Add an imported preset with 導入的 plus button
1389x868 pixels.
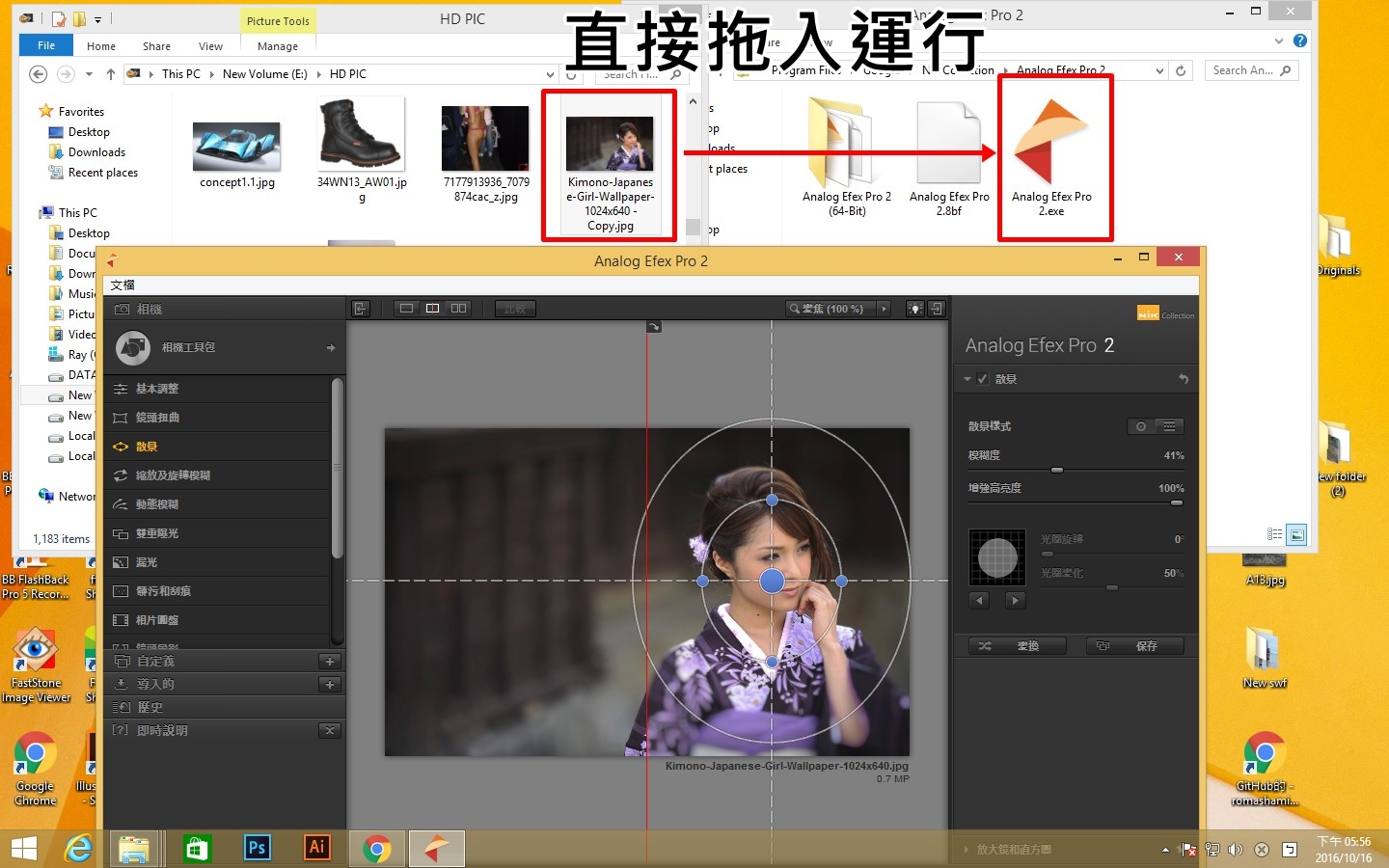coord(330,685)
